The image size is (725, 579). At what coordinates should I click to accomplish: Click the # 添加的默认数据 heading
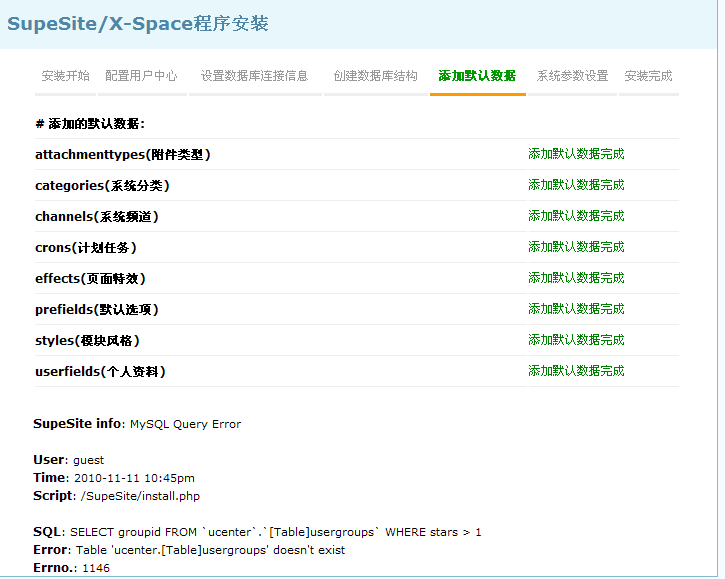(90, 124)
